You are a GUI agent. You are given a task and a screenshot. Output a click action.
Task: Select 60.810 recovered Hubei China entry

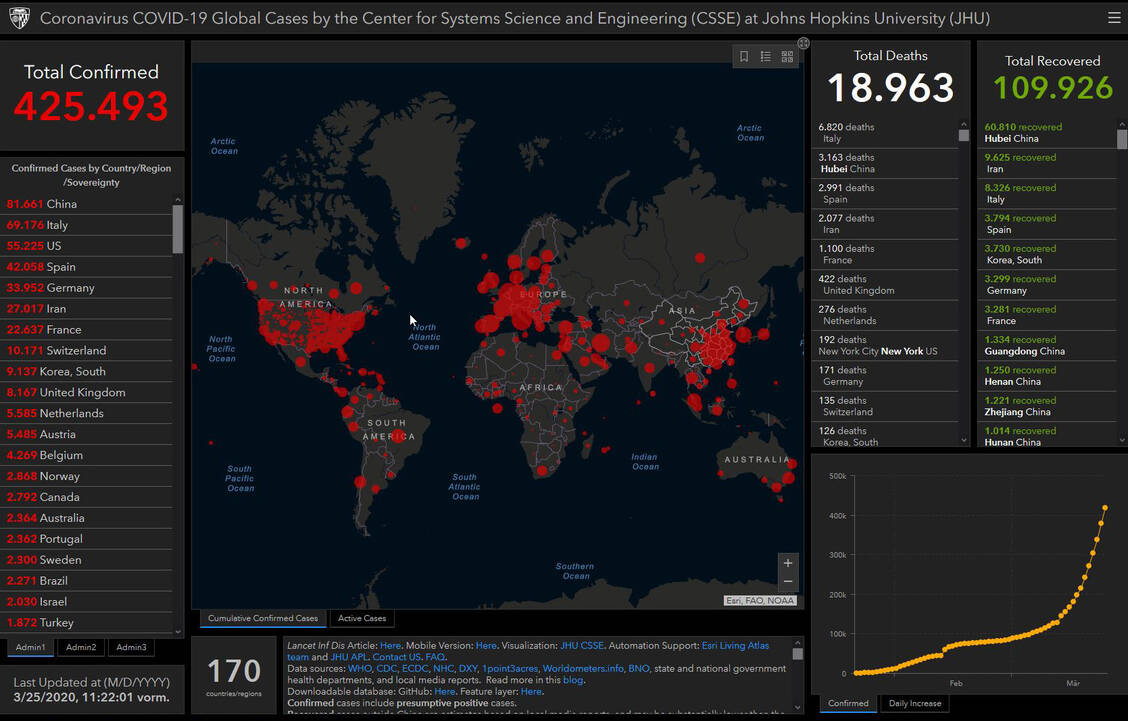[x=1047, y=133]
